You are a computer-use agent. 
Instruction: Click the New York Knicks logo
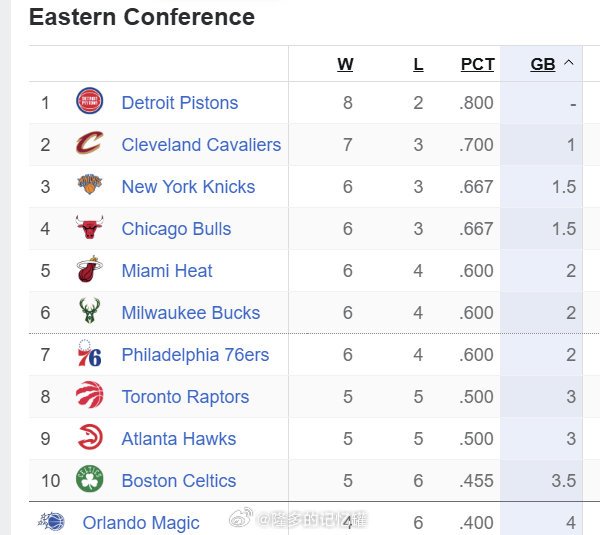[x=89, y=186]
